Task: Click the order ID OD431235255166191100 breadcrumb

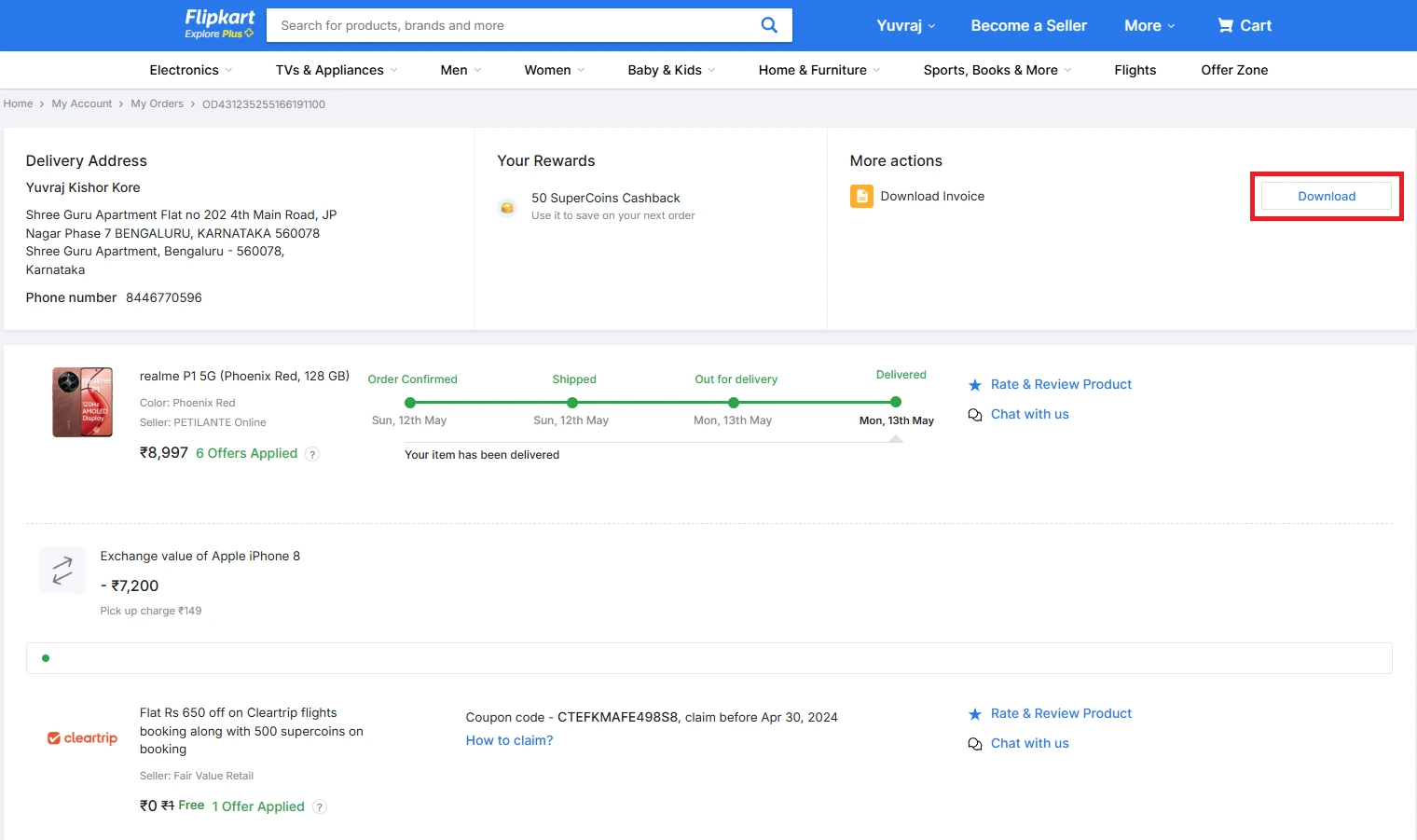Action: (x=264, y=104)
